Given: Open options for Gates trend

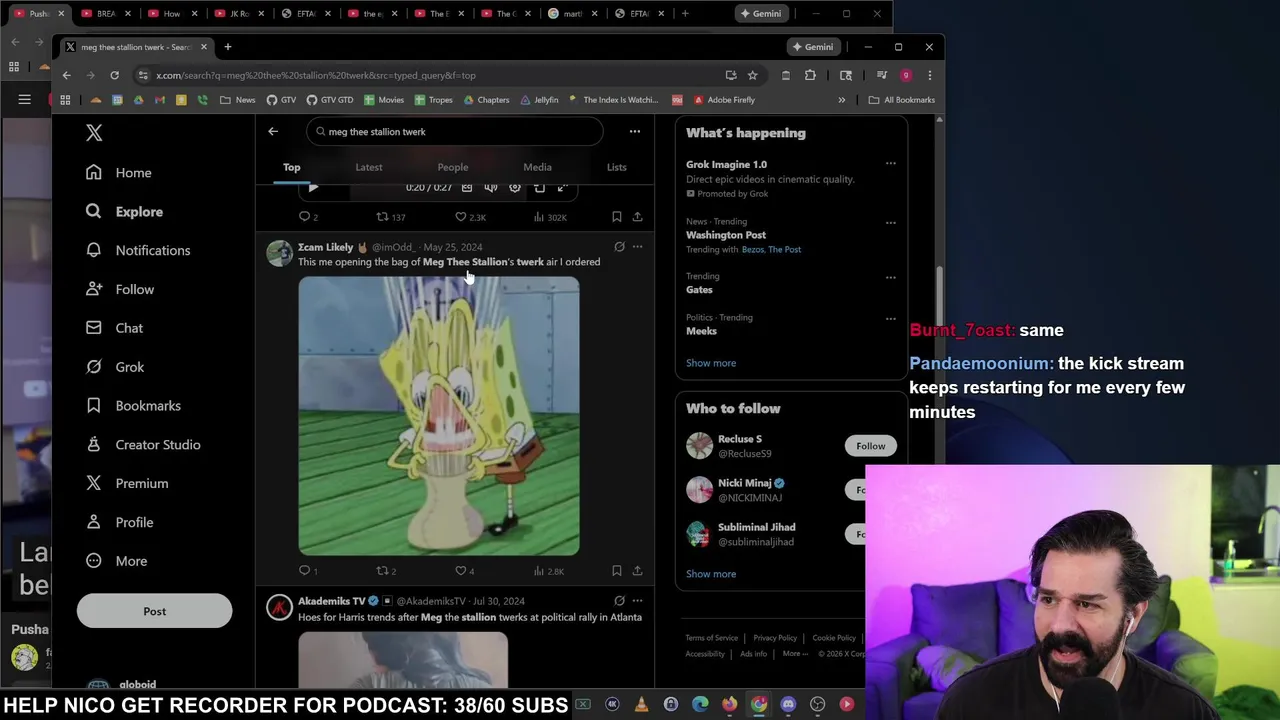Looking at the screenshot, I should [890, 277].
